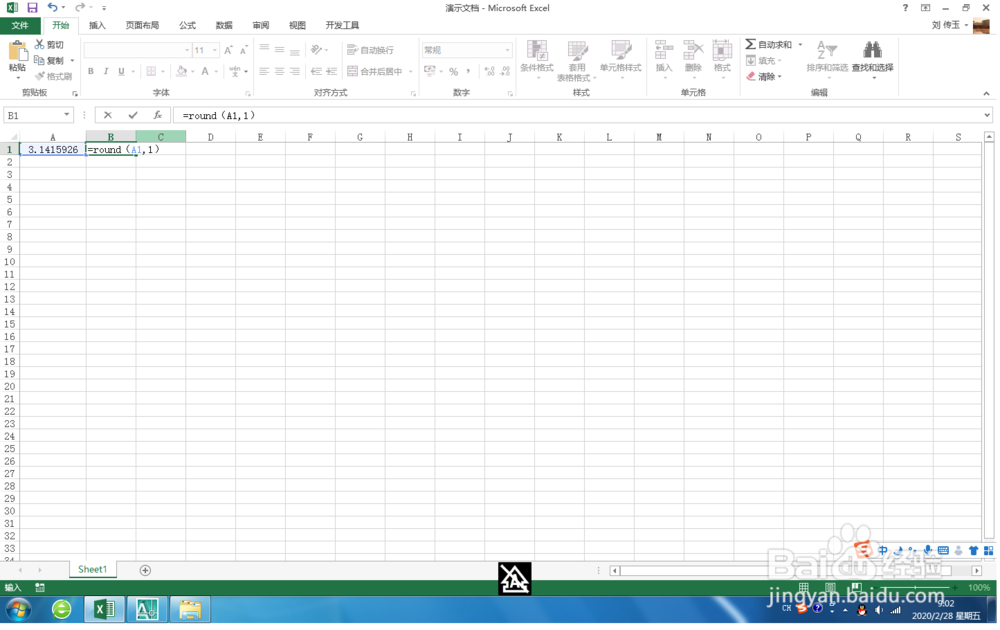
Task: Switch to the 插入 ribbon tab
Action: 97,25
